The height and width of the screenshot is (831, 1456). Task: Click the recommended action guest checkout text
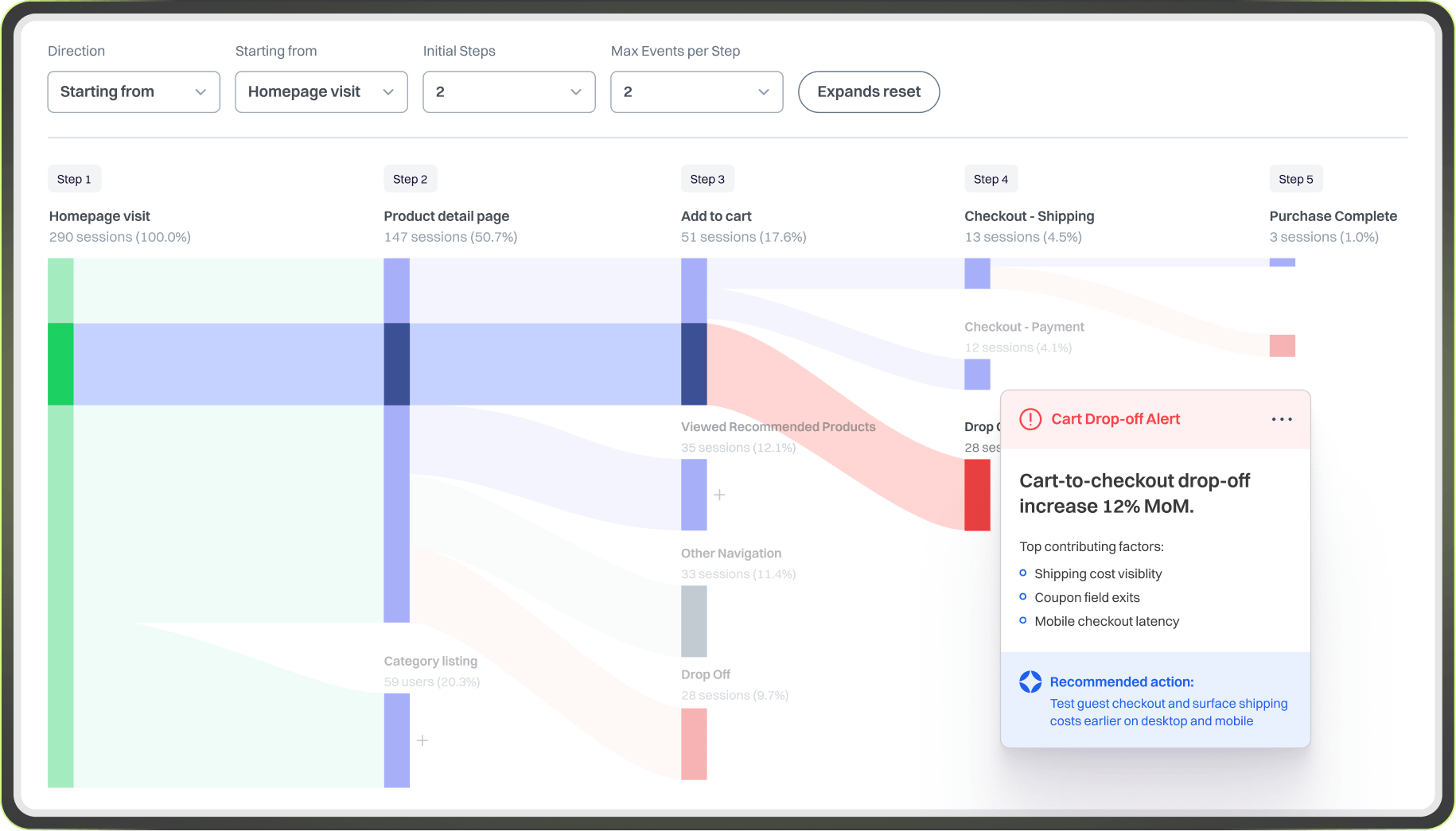(x=1168, y=713)
